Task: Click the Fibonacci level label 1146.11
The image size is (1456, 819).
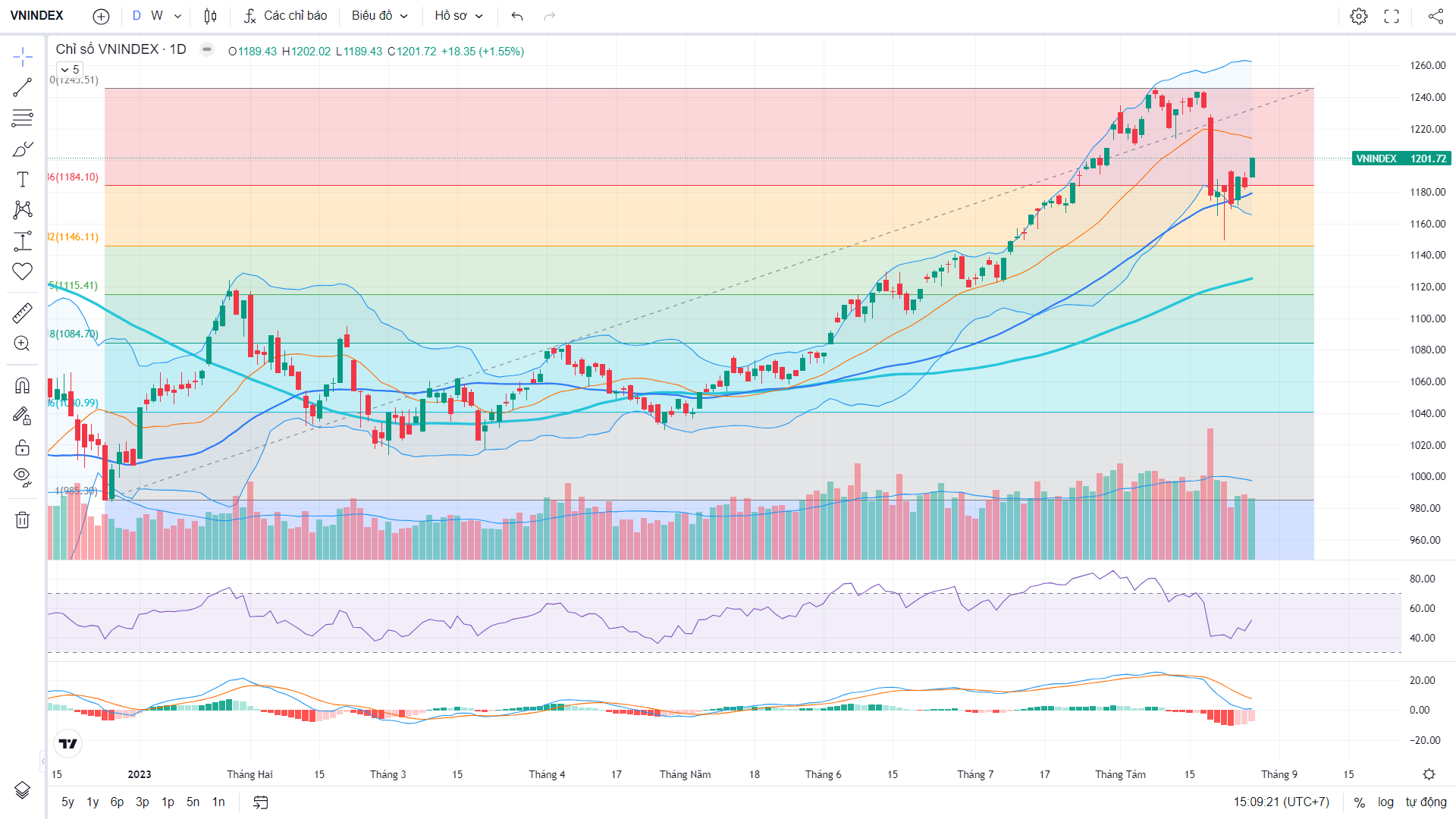Action: tap(74, 237)
